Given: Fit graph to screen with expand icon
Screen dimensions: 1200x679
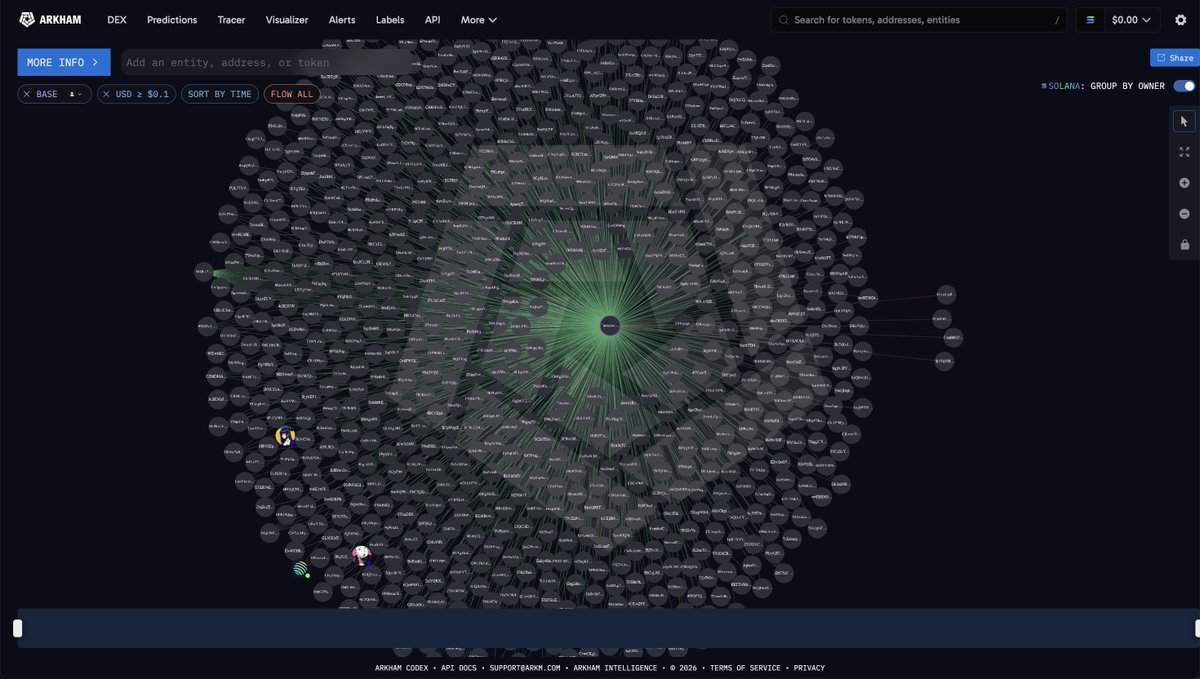Looking at the screenshot, I should [x=1184, y=152].
